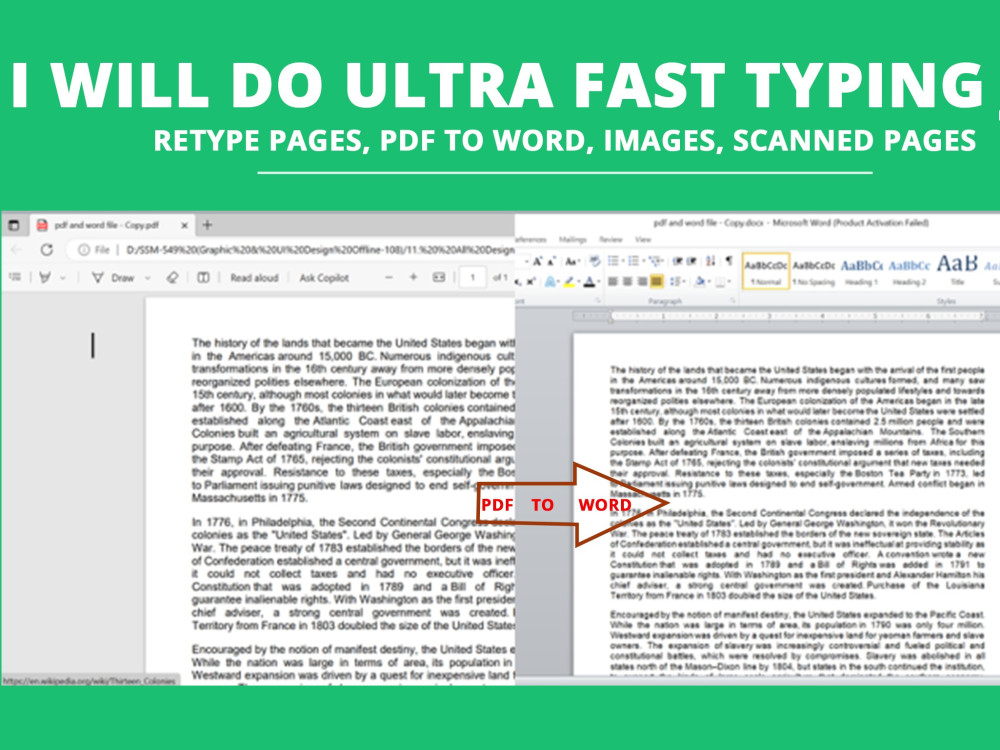1000x750 pixels.
Task: Select the Title style
Action: (957, 271)
